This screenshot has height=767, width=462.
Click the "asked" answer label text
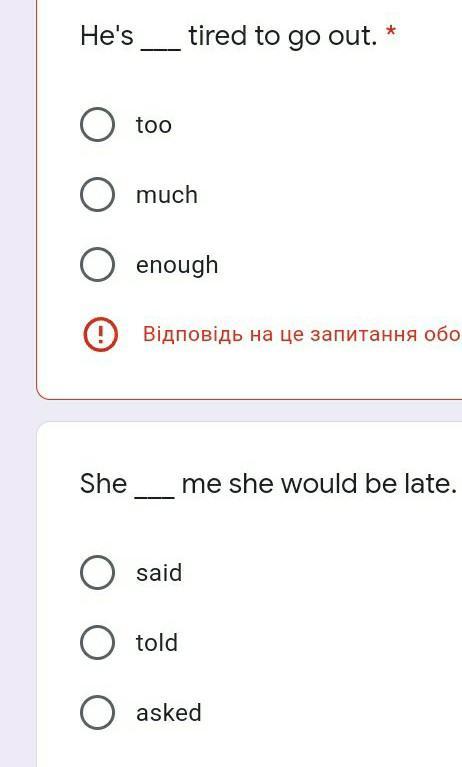[169, 712]
